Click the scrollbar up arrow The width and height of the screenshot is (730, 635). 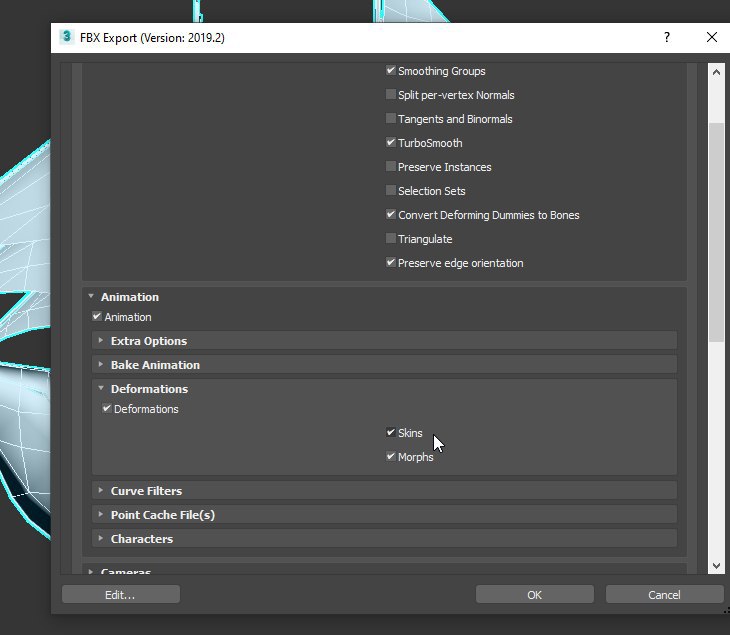pyautogui.click(x=716, y=72)
